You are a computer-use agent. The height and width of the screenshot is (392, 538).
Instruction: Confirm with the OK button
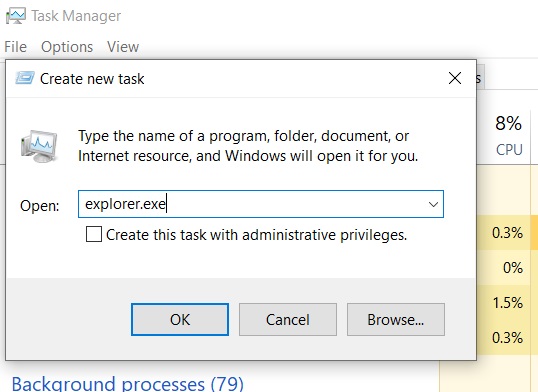point(180,320)
